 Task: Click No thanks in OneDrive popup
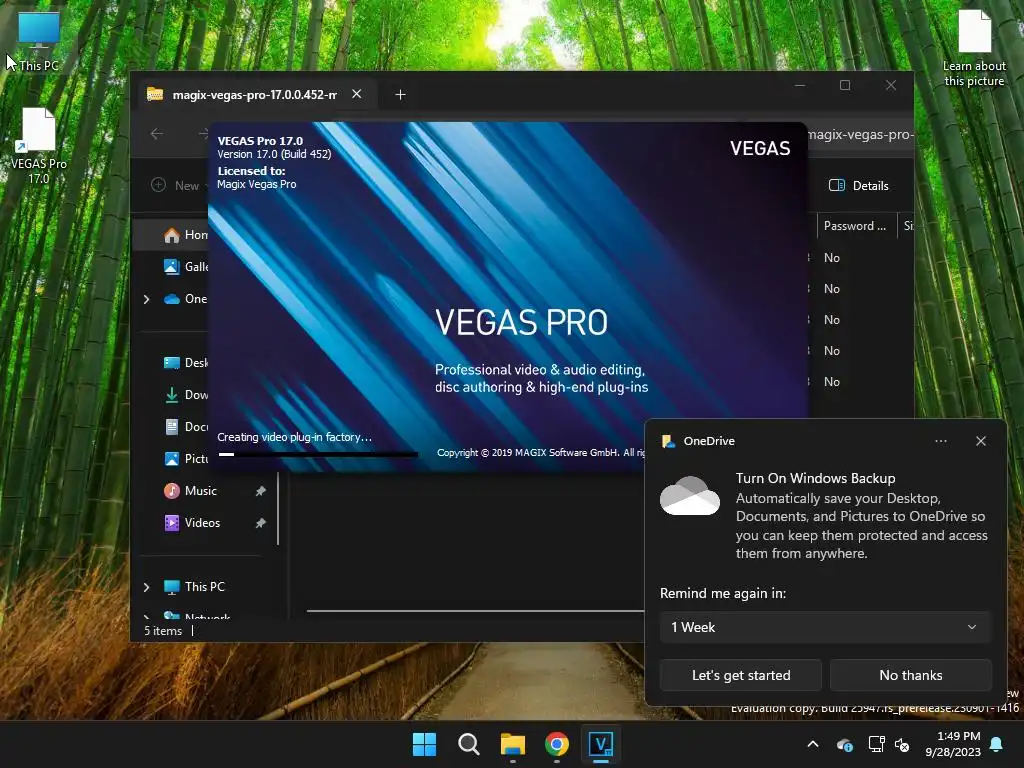point(910,675)
